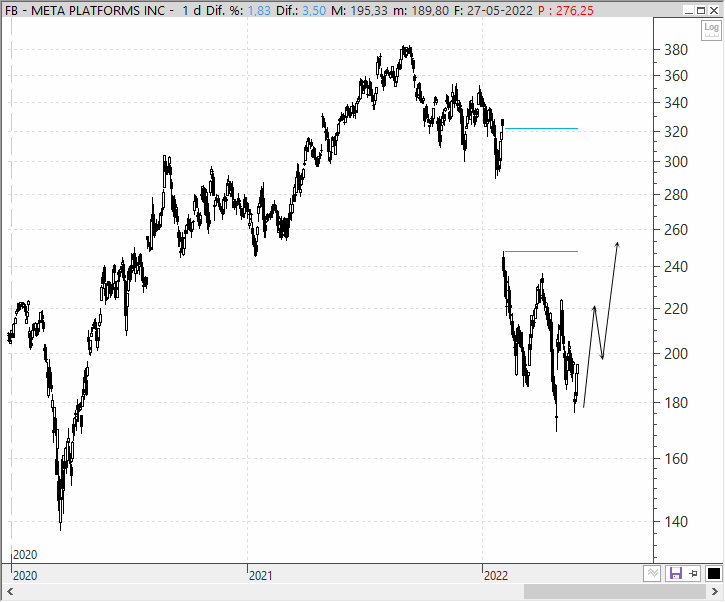This screenshot has width=725, height=602.
Task: Click the '1 d' timeframe label
Action: tap(191, 10)
